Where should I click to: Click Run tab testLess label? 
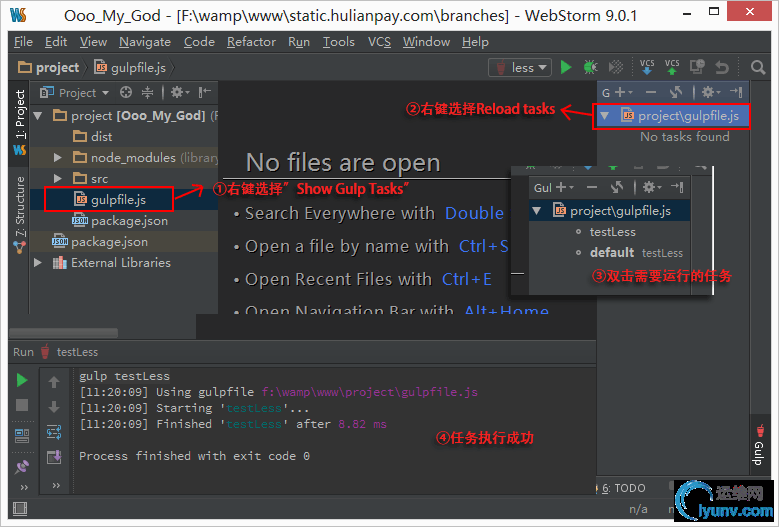pyautogui.click(x=77, y=352)
